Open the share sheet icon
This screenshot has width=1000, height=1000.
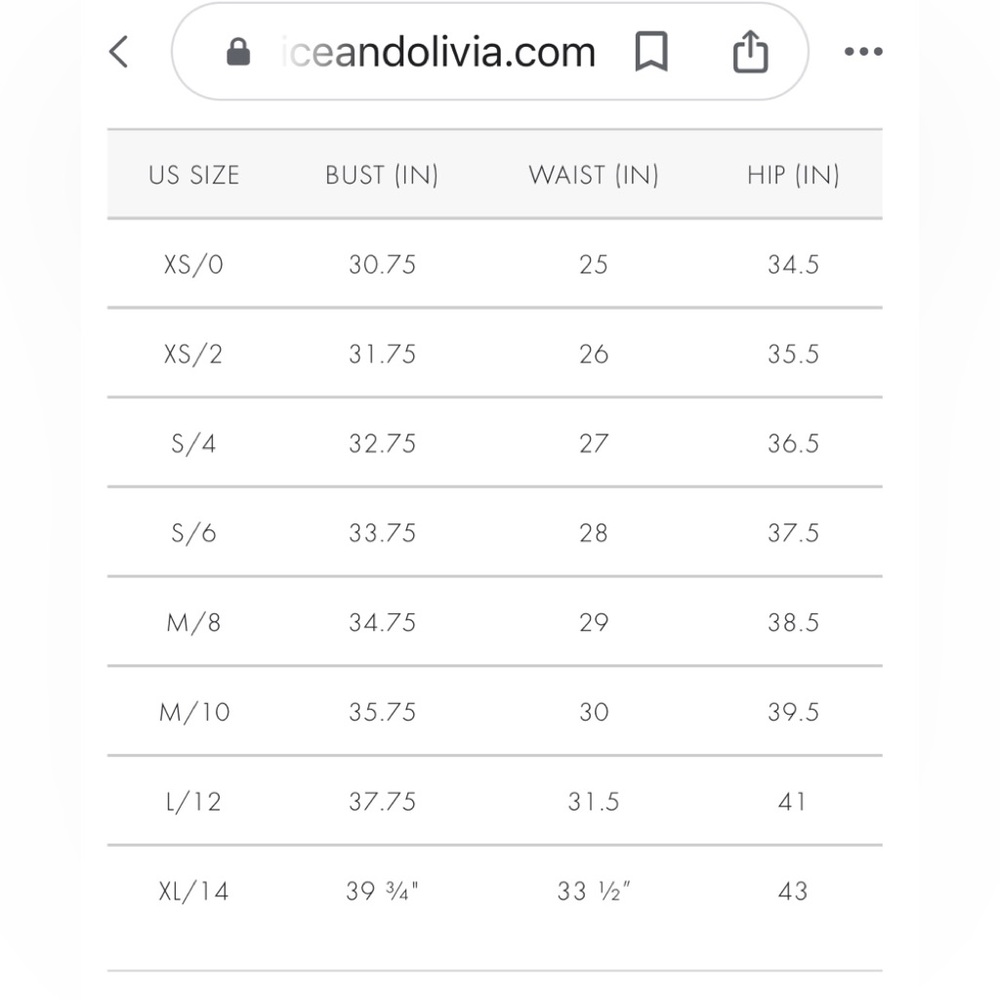(x=750, y=52)
